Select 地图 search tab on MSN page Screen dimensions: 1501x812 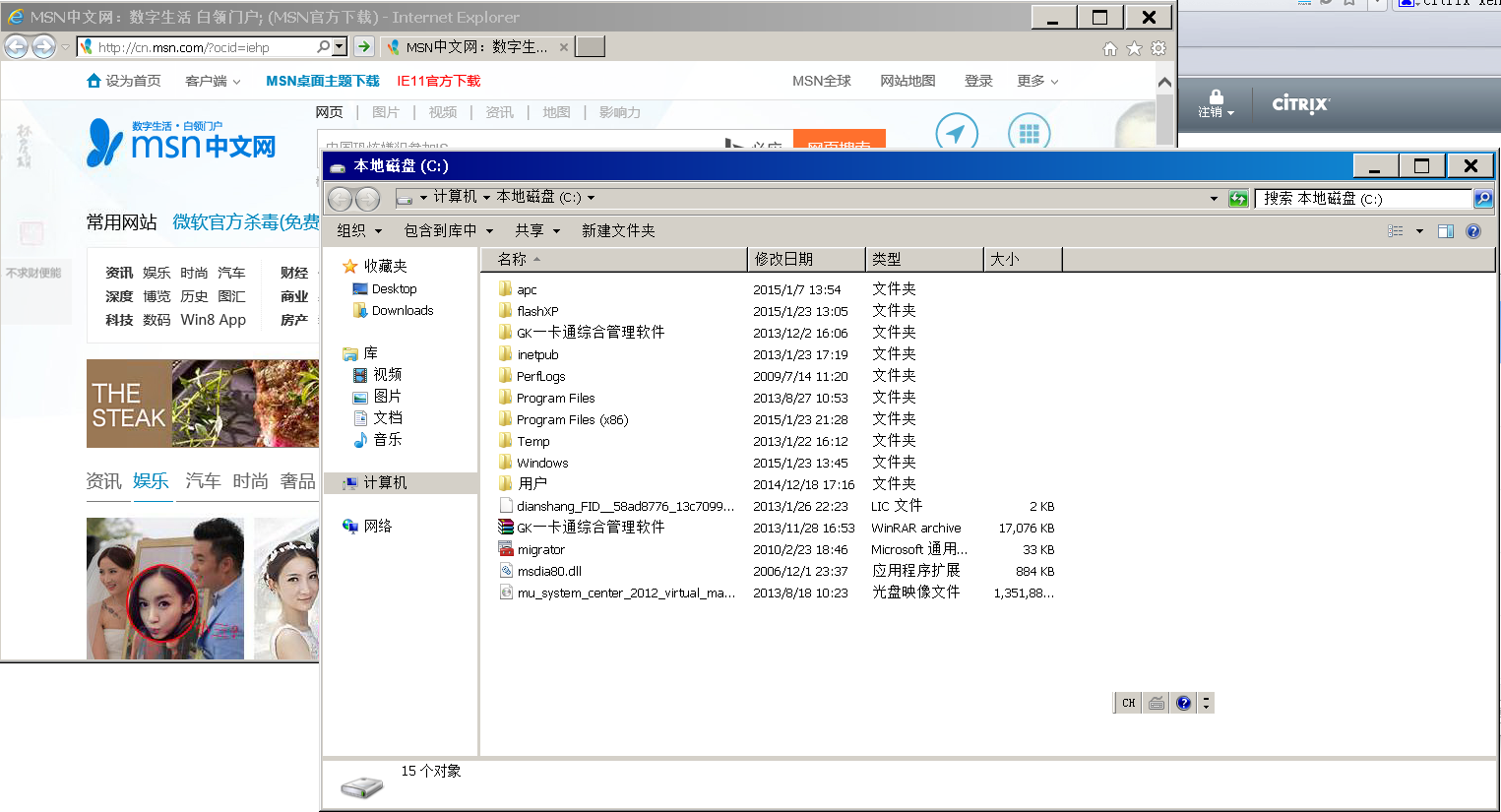tap(557, 112)
